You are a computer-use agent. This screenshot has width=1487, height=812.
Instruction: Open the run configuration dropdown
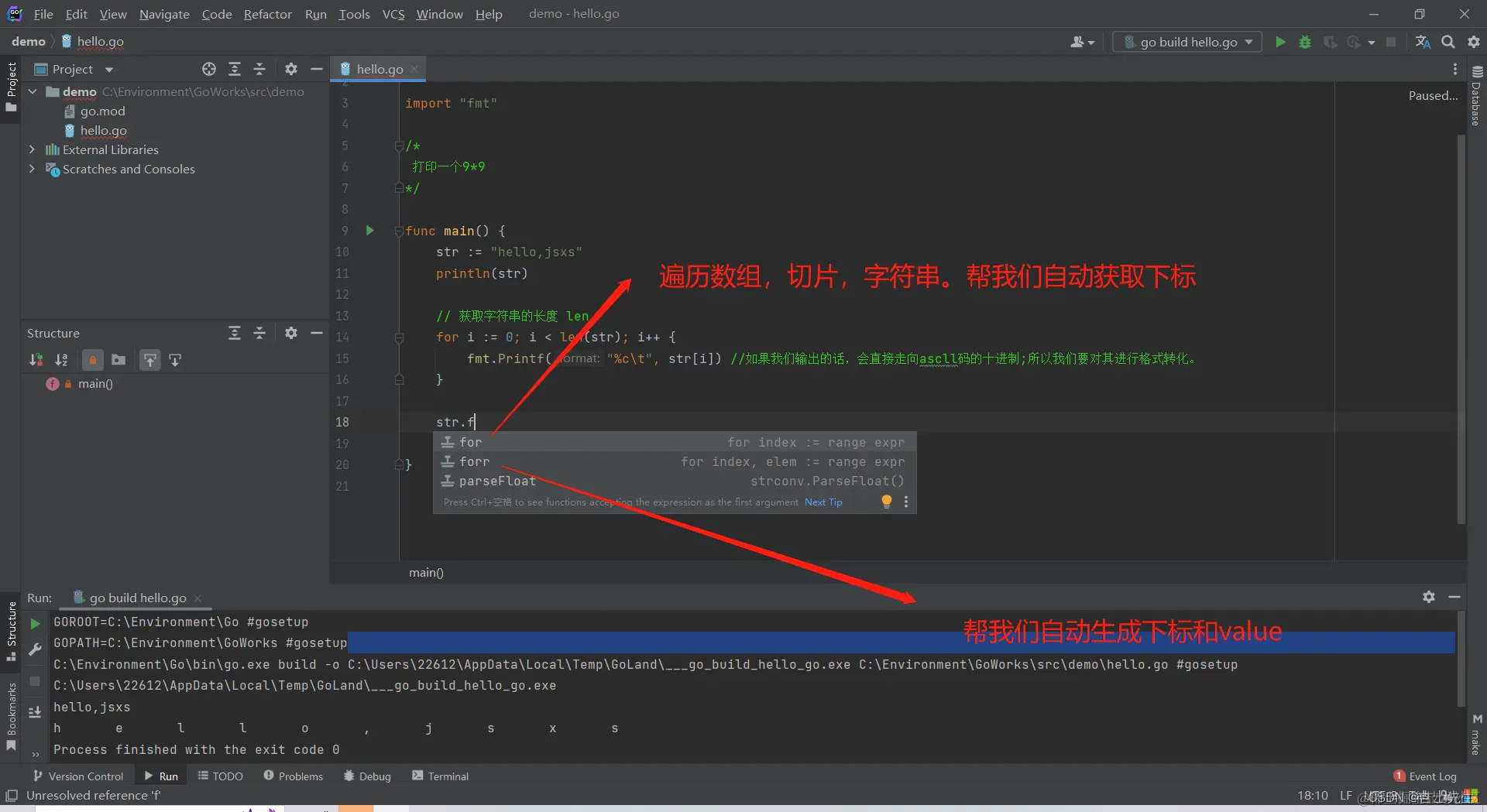pyautogui.click(x=1187, y=42)
